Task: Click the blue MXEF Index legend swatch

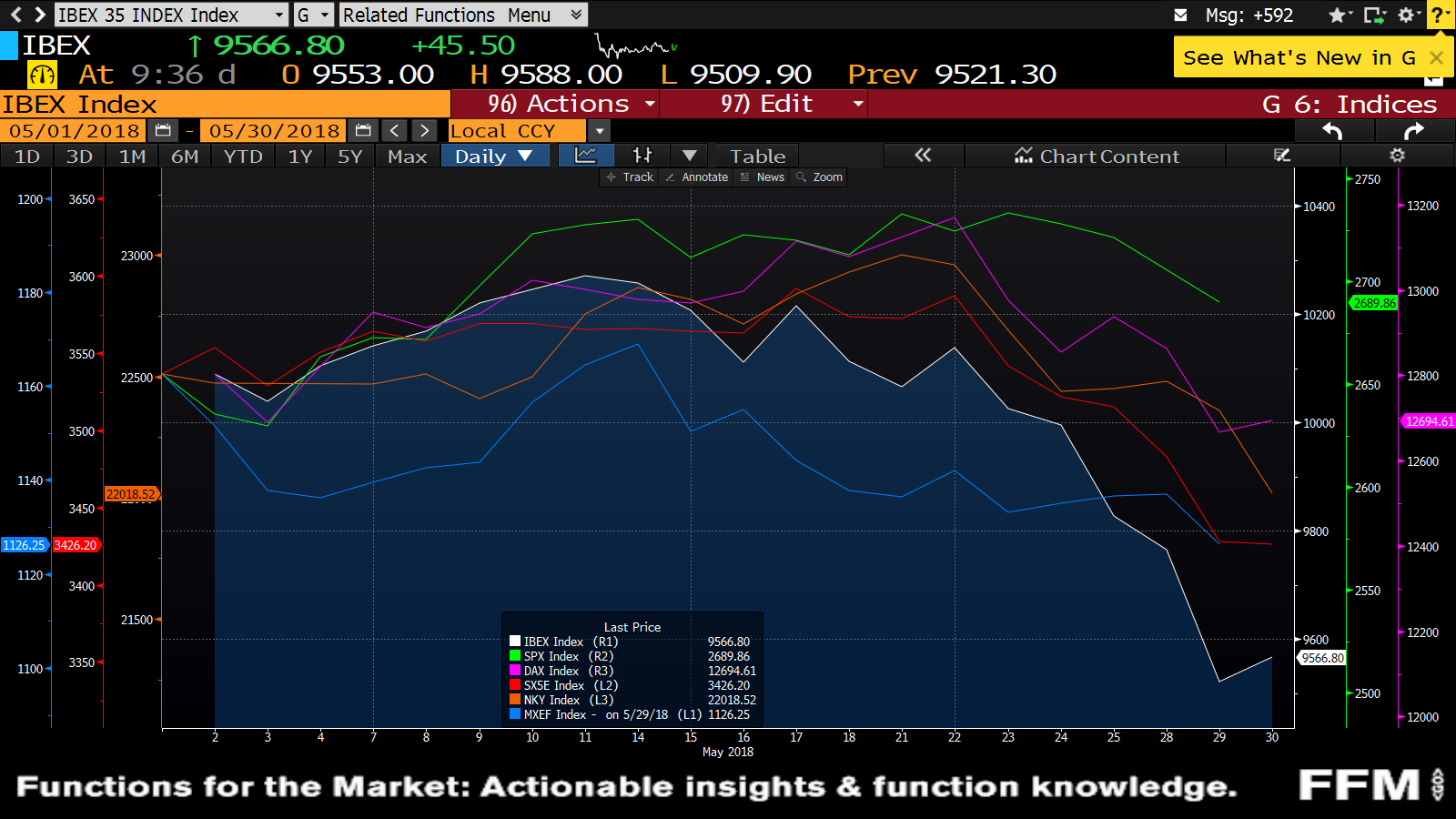Action: (x=515, y=714)
